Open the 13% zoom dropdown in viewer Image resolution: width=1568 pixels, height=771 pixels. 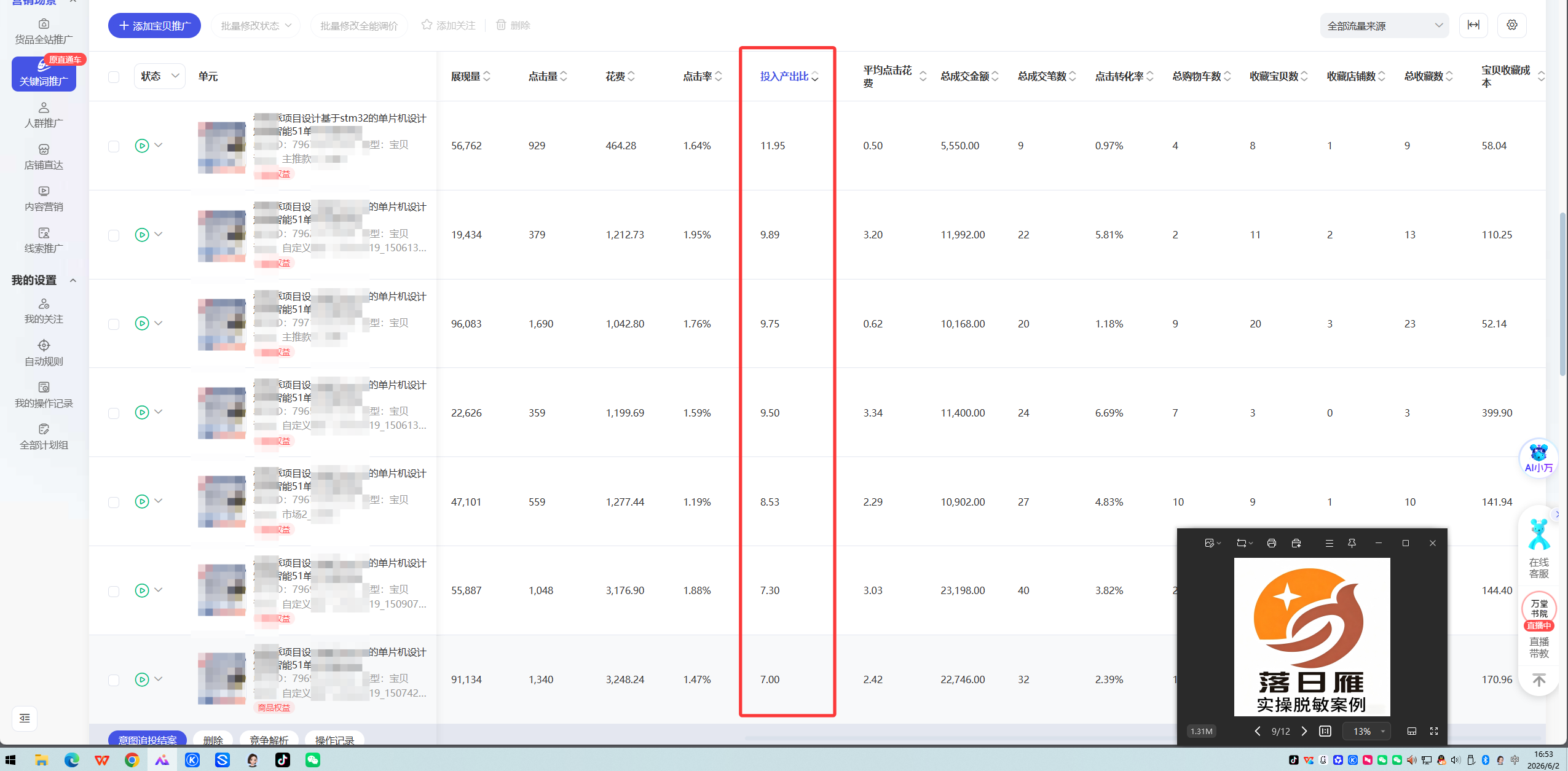pyautogui.click(x=1367, y=731)
